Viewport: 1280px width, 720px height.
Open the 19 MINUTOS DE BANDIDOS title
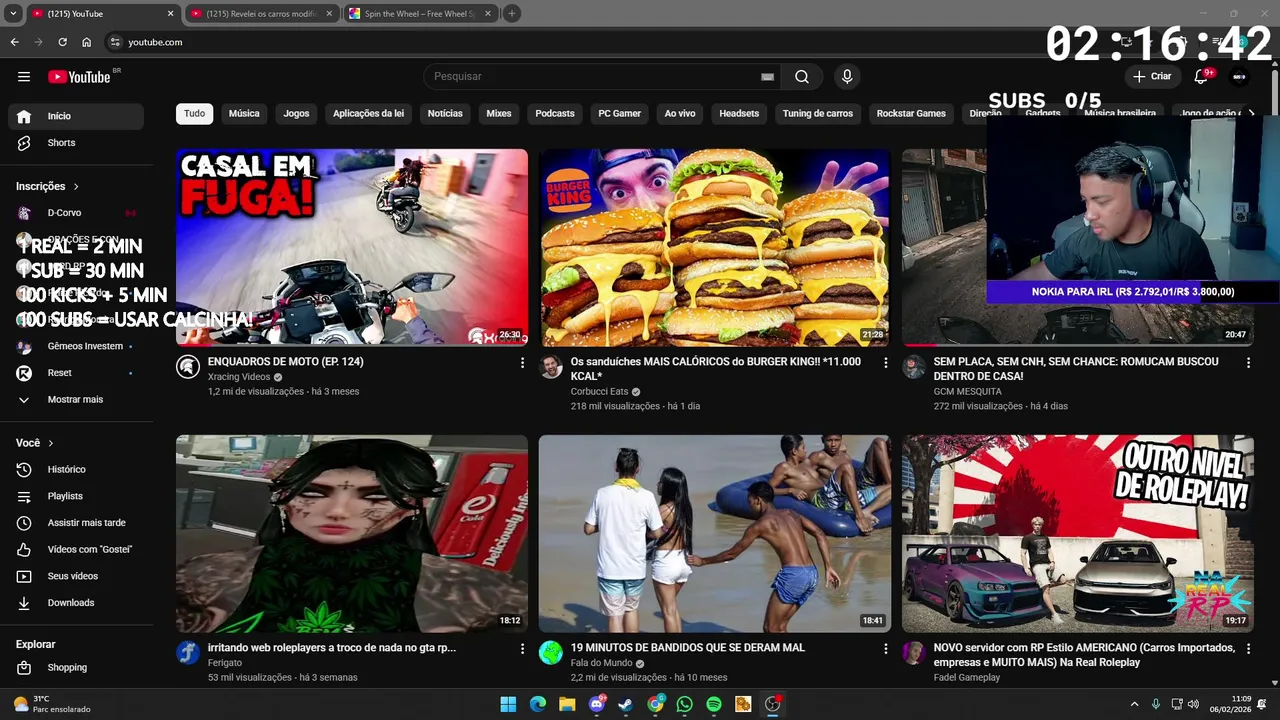click(x=688, y=648)
